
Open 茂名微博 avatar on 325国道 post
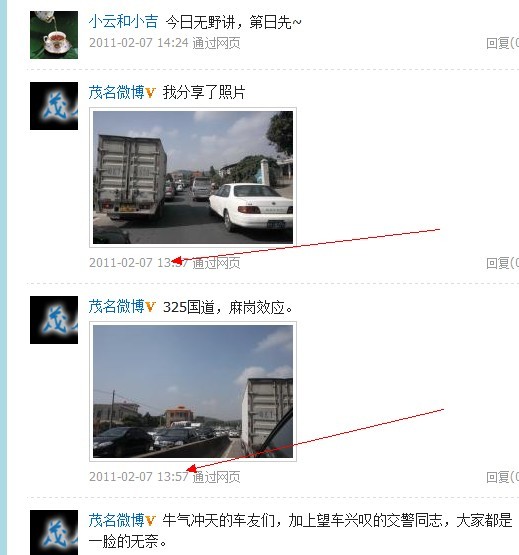click(54, 320)
